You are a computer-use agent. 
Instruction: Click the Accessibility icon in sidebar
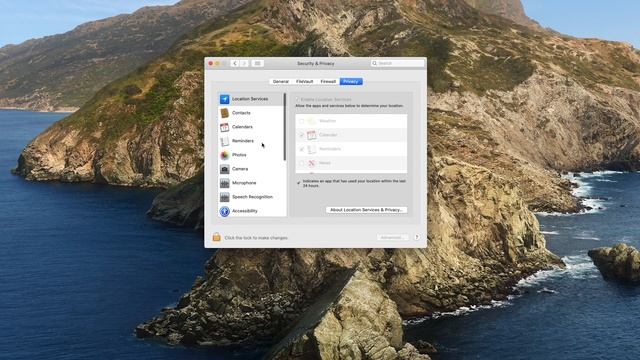point(224,211)
